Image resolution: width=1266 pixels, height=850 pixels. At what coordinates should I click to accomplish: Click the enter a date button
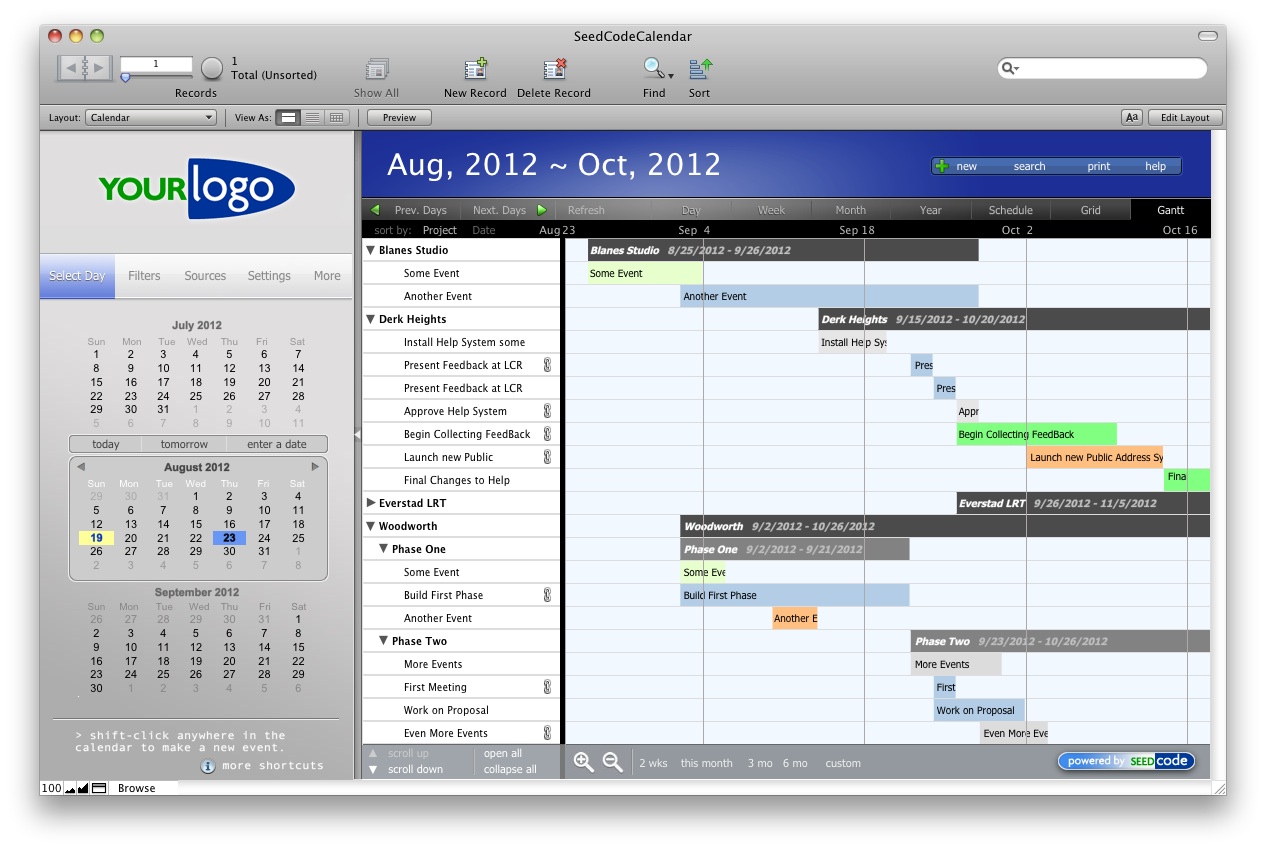277,444
